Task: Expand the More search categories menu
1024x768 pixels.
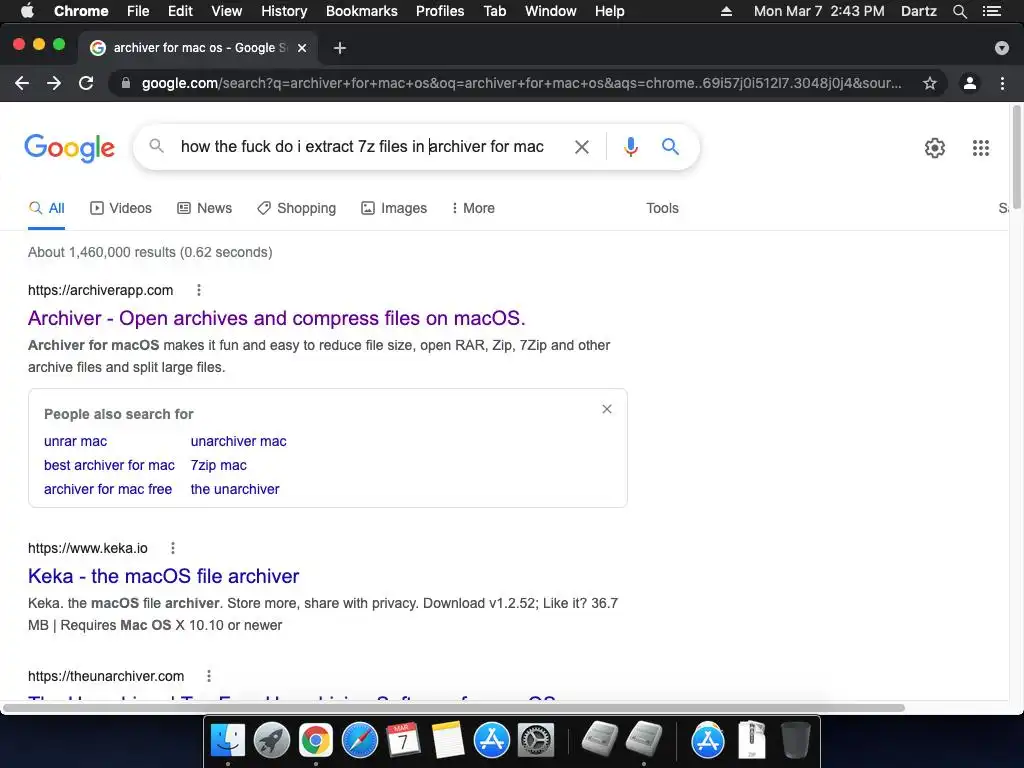Action: click(x=473, y=208)
